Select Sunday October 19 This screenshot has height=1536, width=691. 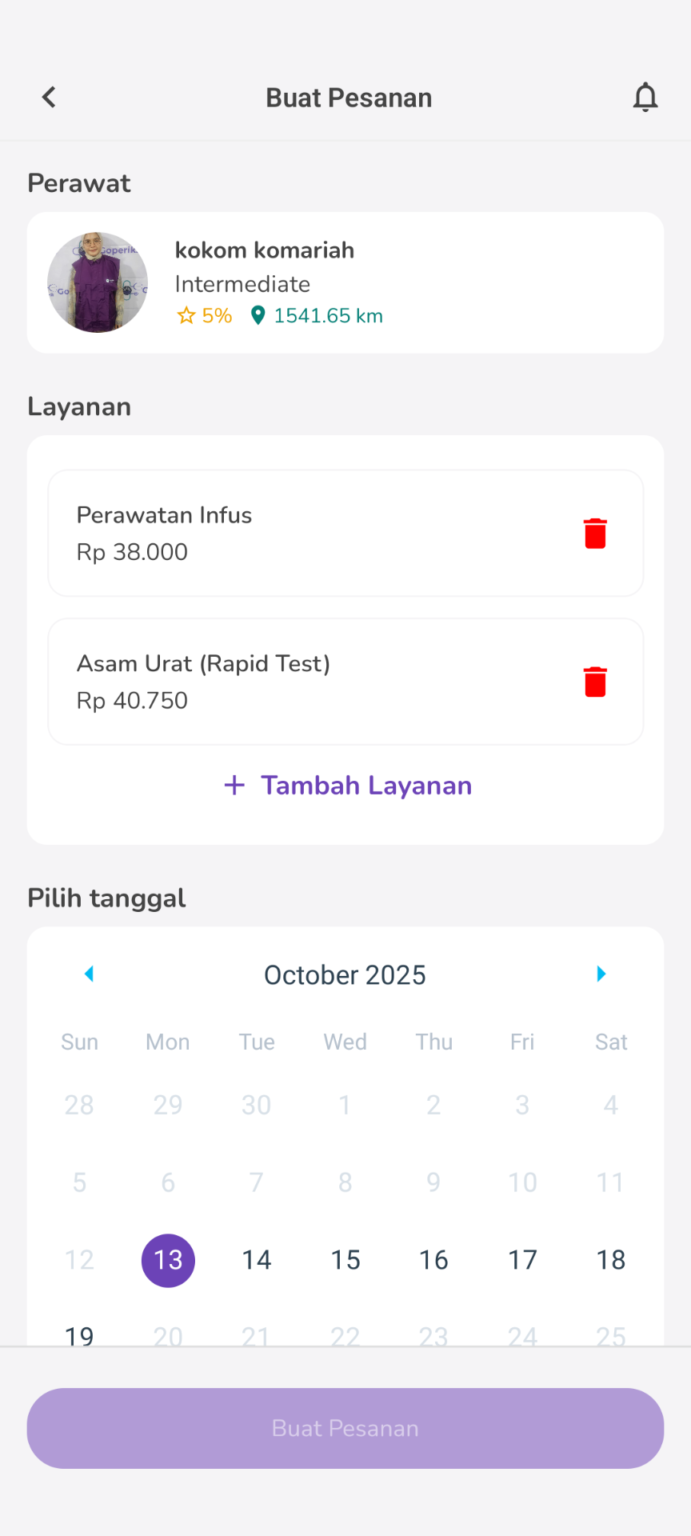pos(79,1335)
